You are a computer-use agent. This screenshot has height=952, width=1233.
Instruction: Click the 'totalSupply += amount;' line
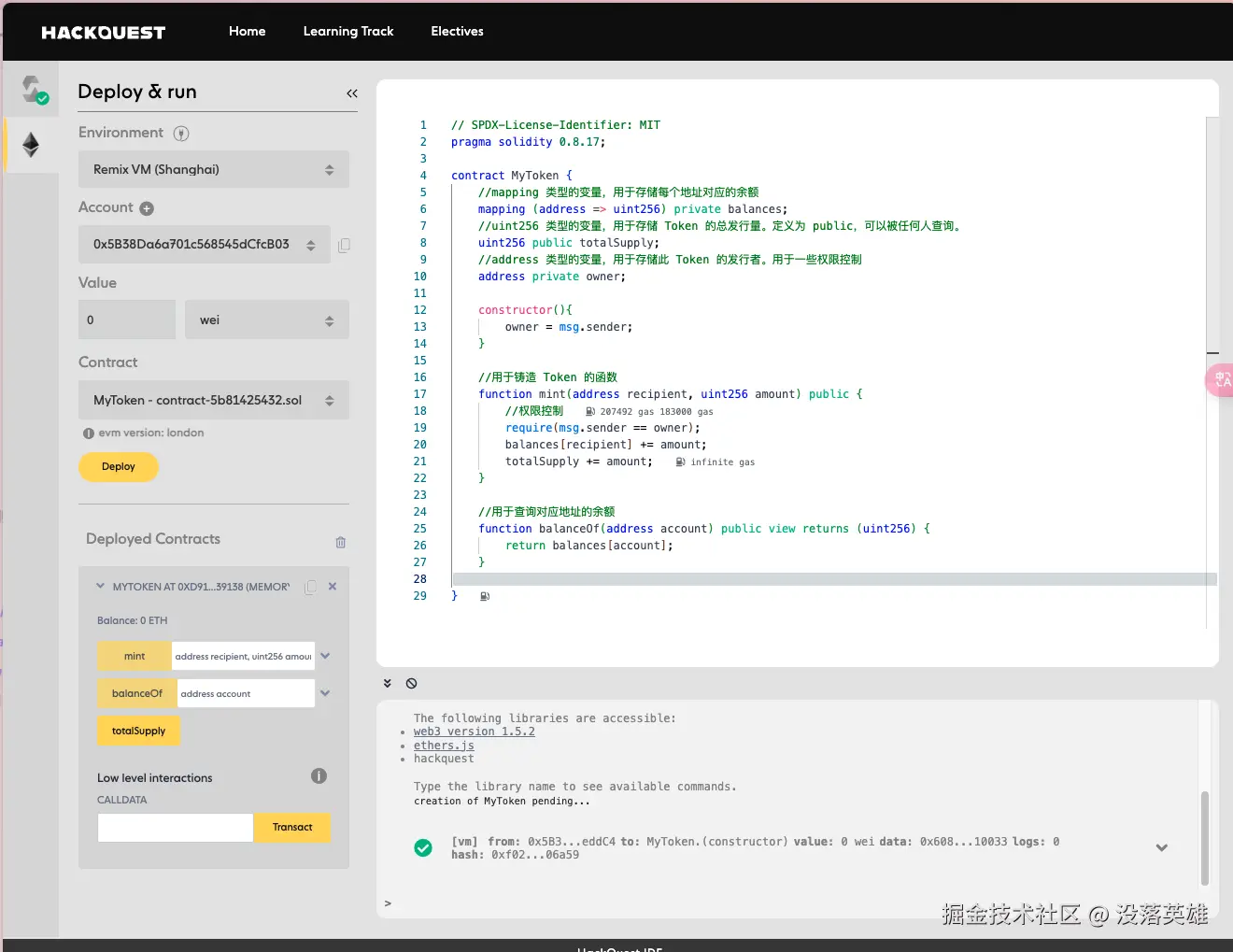(579, 462)
